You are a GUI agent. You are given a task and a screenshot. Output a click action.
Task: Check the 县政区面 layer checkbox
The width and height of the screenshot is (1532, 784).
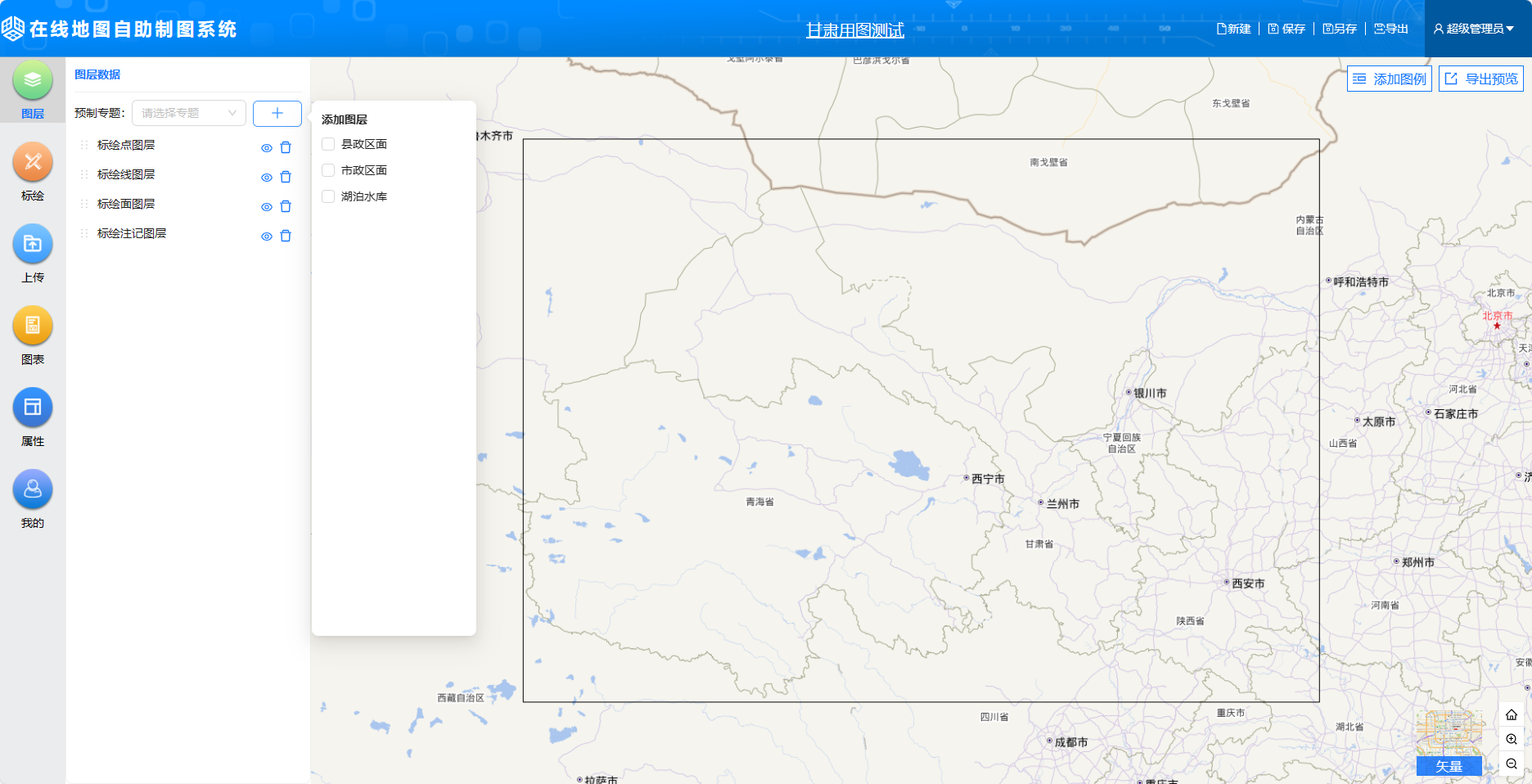tap(328, 144)
